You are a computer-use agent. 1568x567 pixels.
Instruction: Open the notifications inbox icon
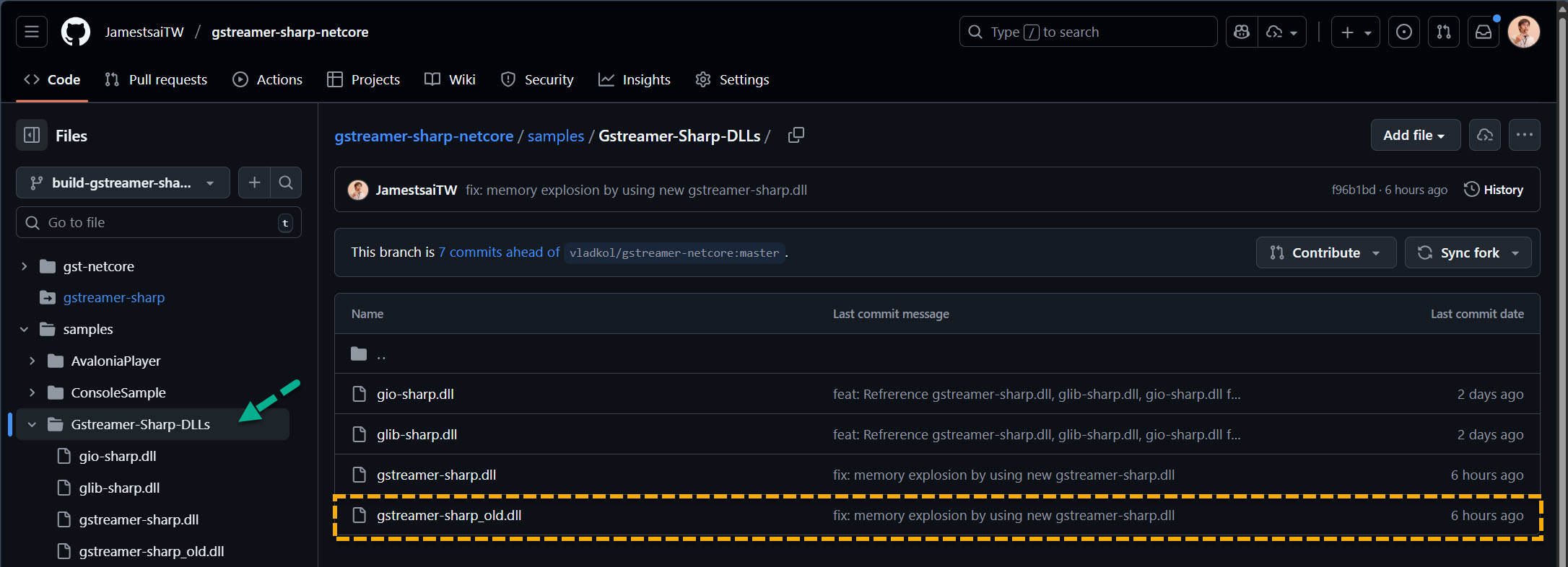pyautogui.click(x=1484, y=32)
